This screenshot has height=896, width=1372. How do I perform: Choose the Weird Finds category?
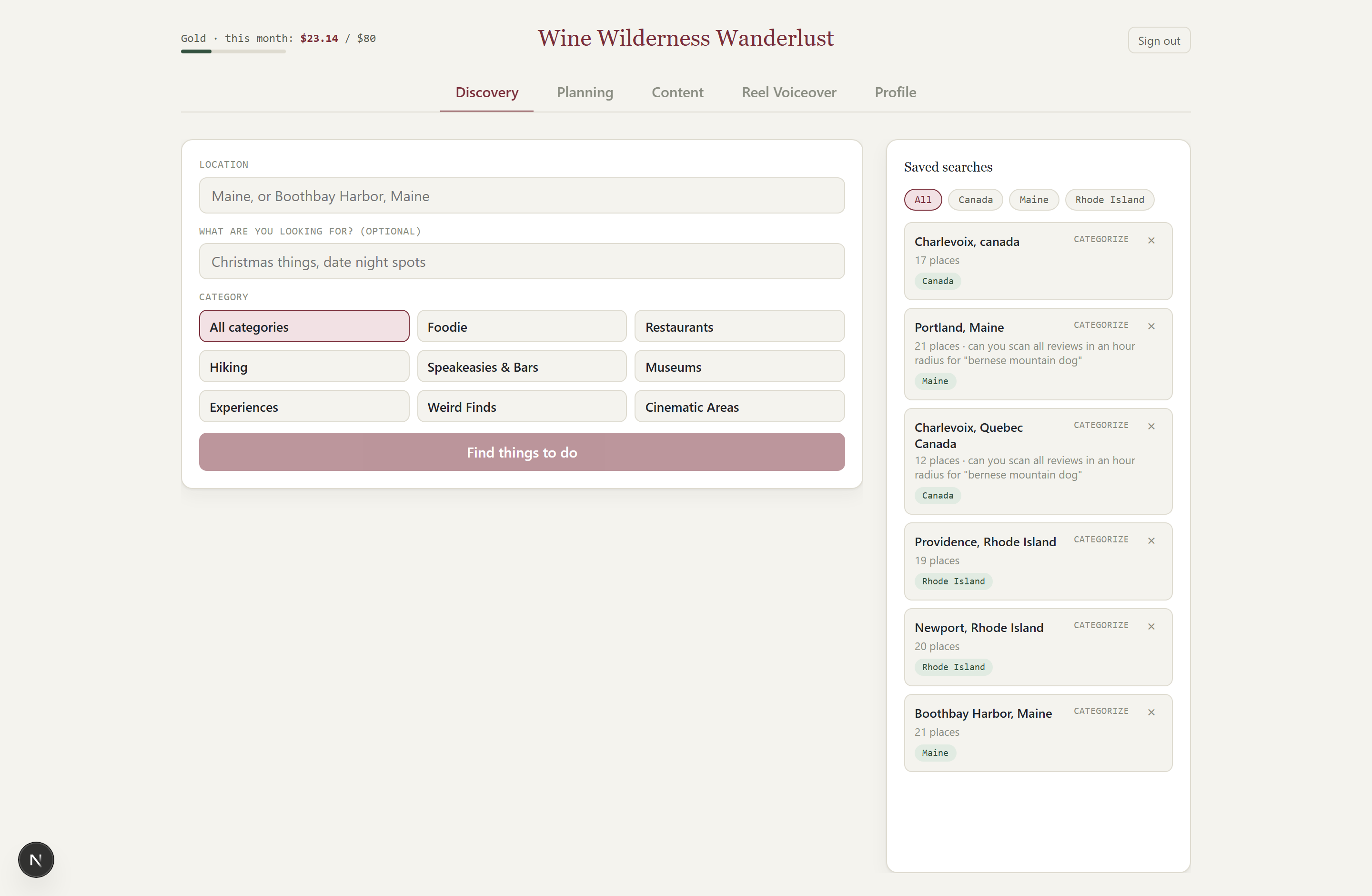coord(522,407)
